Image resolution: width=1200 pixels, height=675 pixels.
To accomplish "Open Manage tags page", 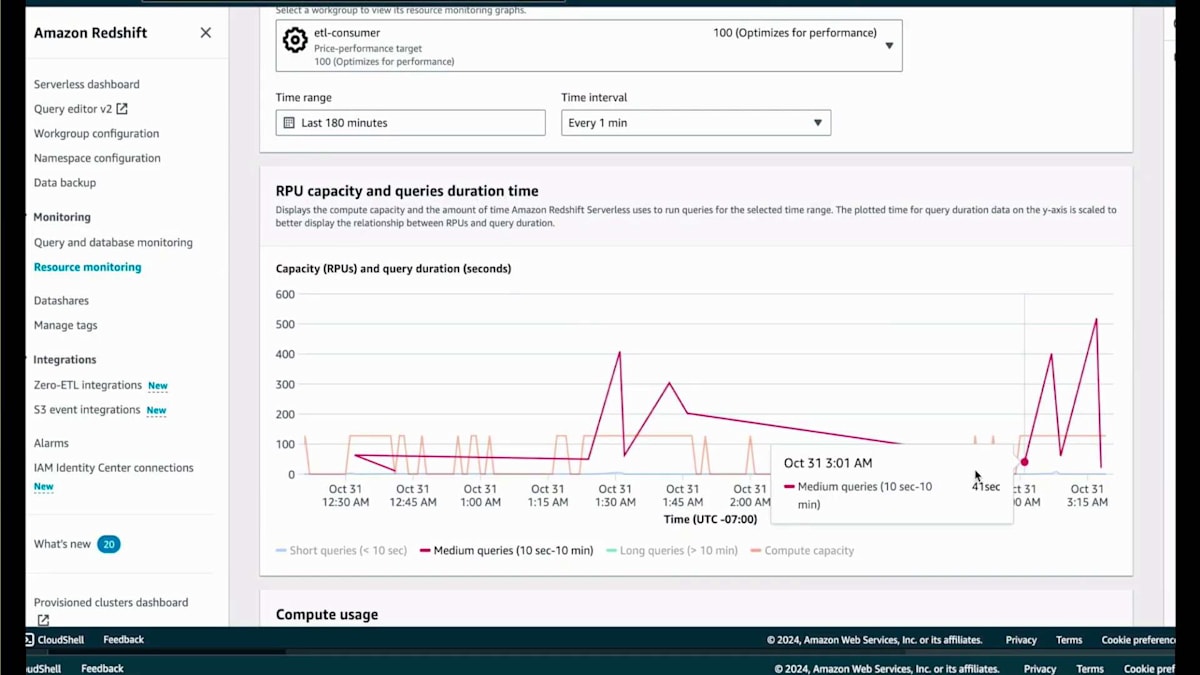I will click(65, 325).
